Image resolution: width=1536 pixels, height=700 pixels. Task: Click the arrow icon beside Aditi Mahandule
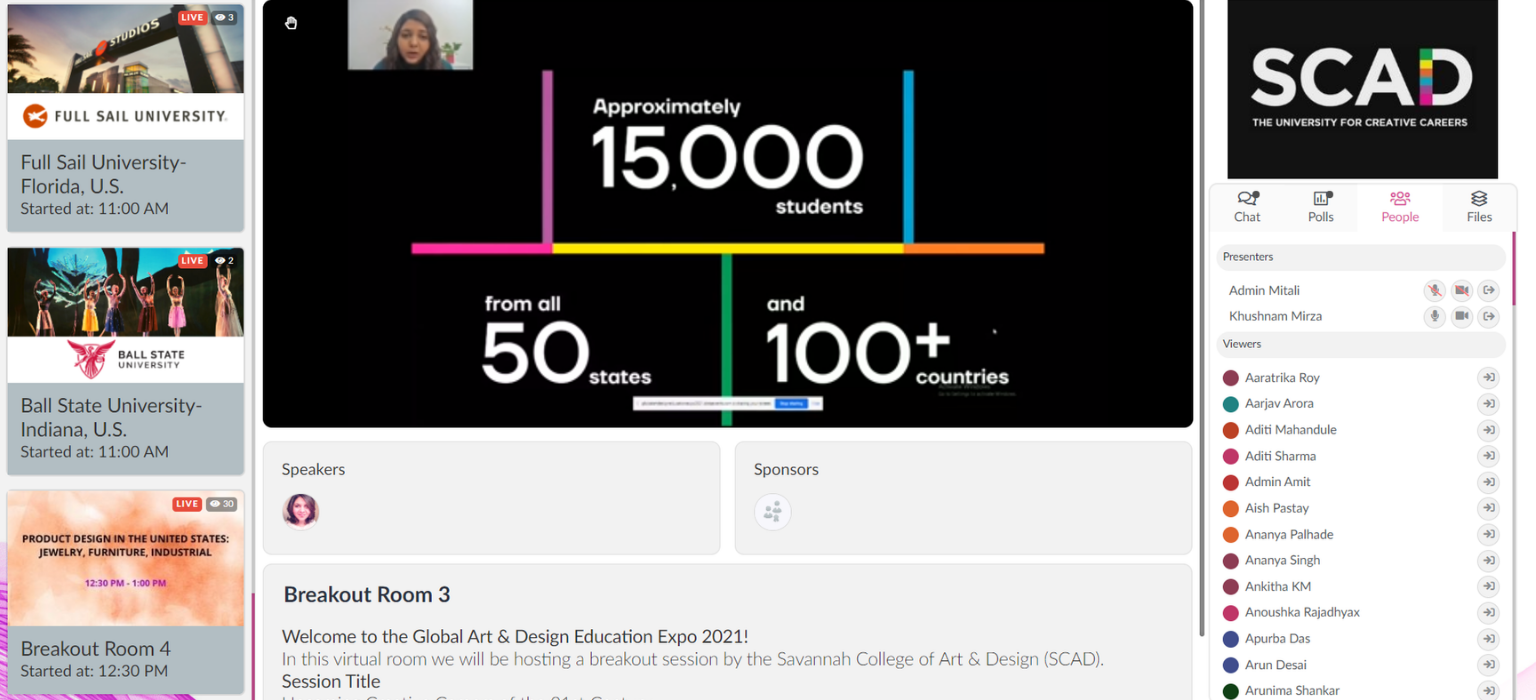coord(1489,430)
